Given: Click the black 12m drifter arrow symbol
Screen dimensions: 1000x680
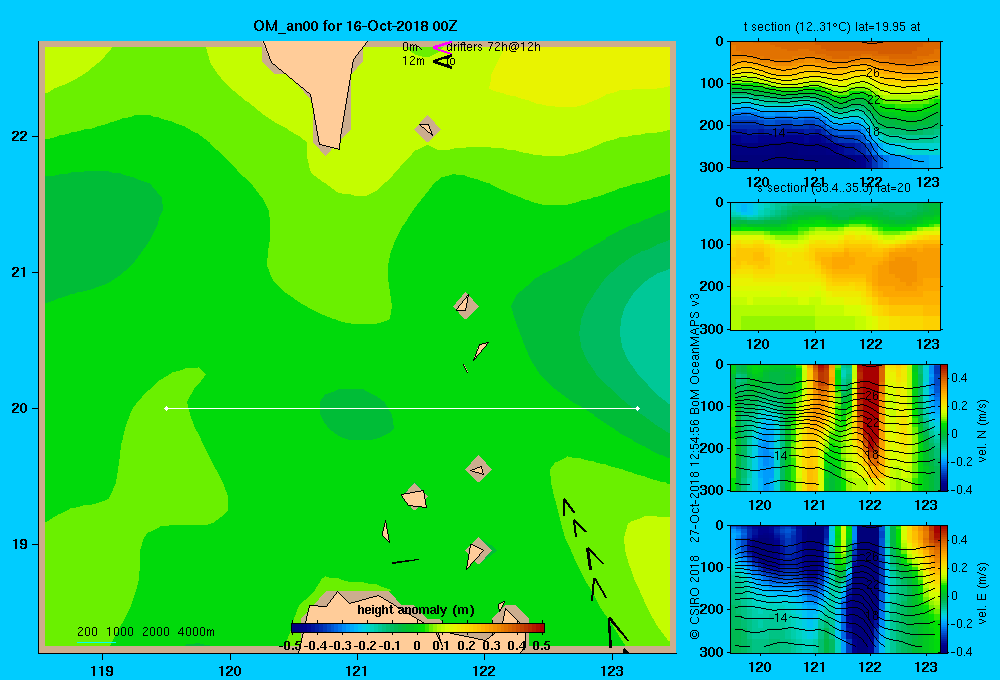Looking at the screenshot, I should click(443, 61).
